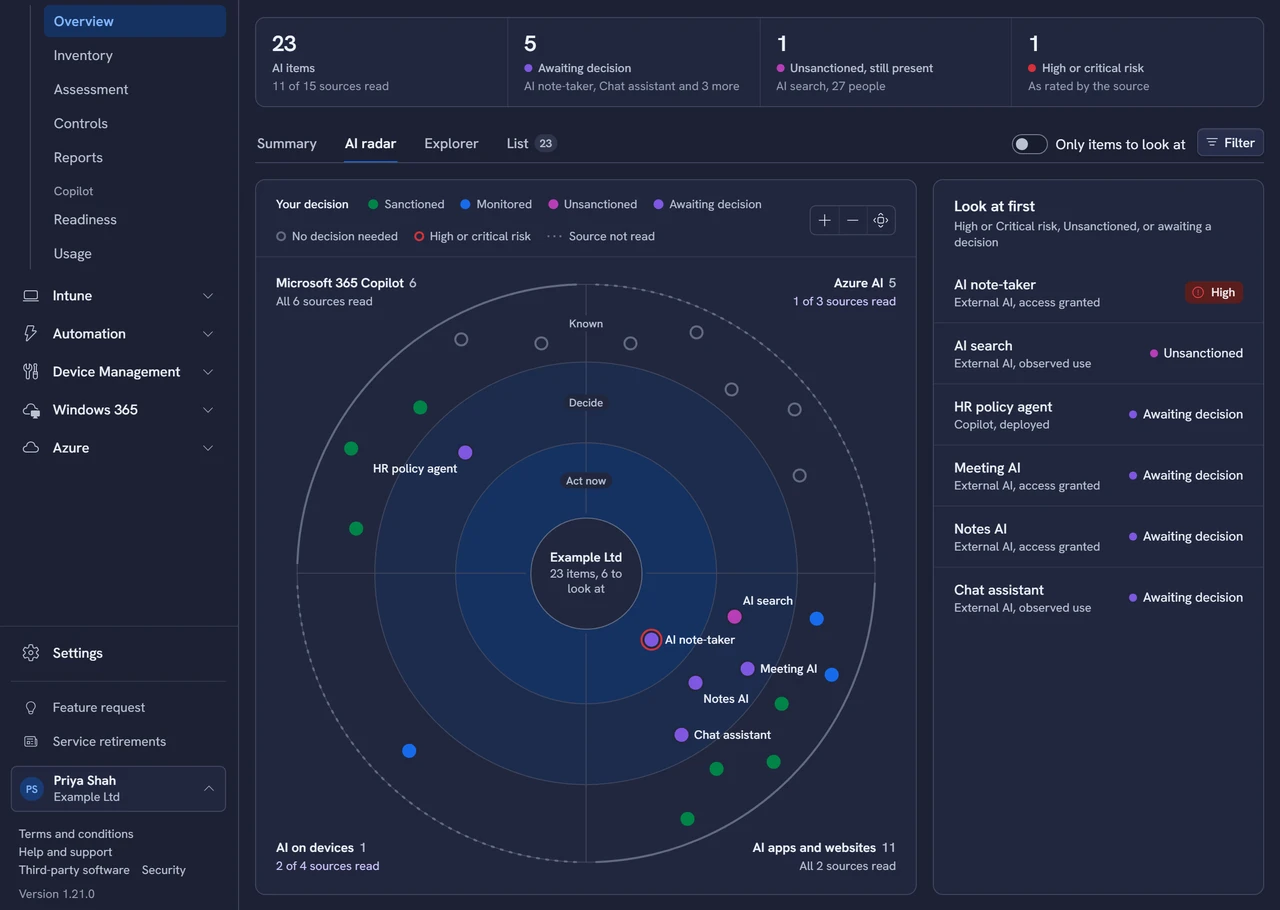This screenshot has height=910, width=1280.
Task: Select the Chat assistant row in Look at first
Action: pos(1098,598)
